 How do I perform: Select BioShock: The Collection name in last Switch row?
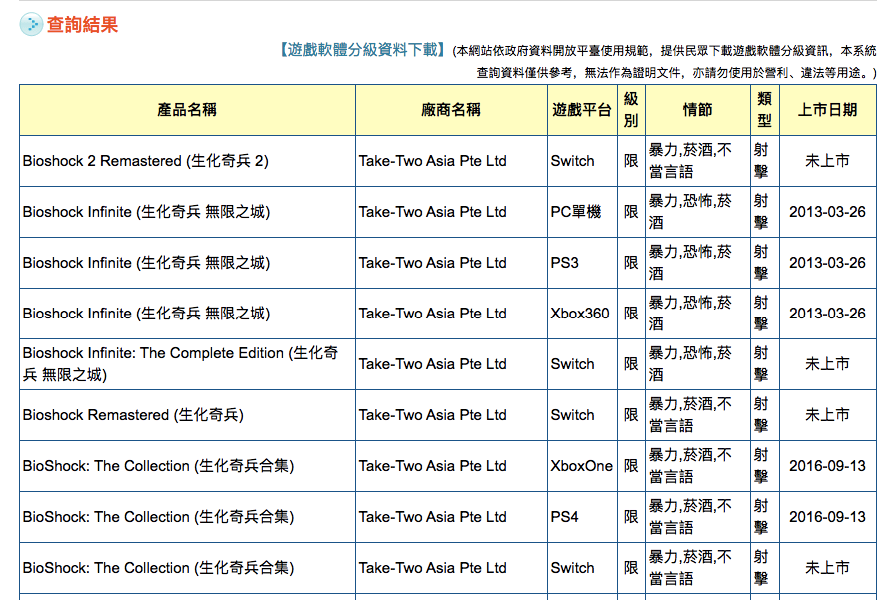coord(158,568)
